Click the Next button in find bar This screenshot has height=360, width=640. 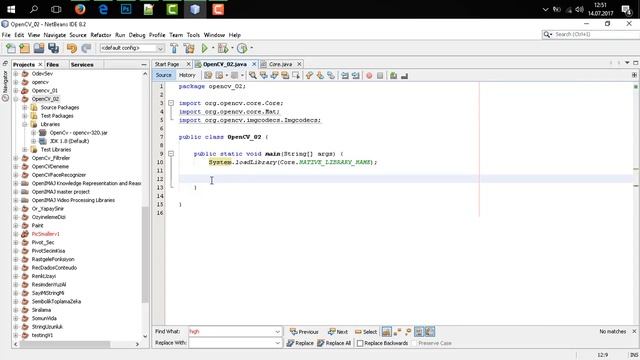(338, 332)
